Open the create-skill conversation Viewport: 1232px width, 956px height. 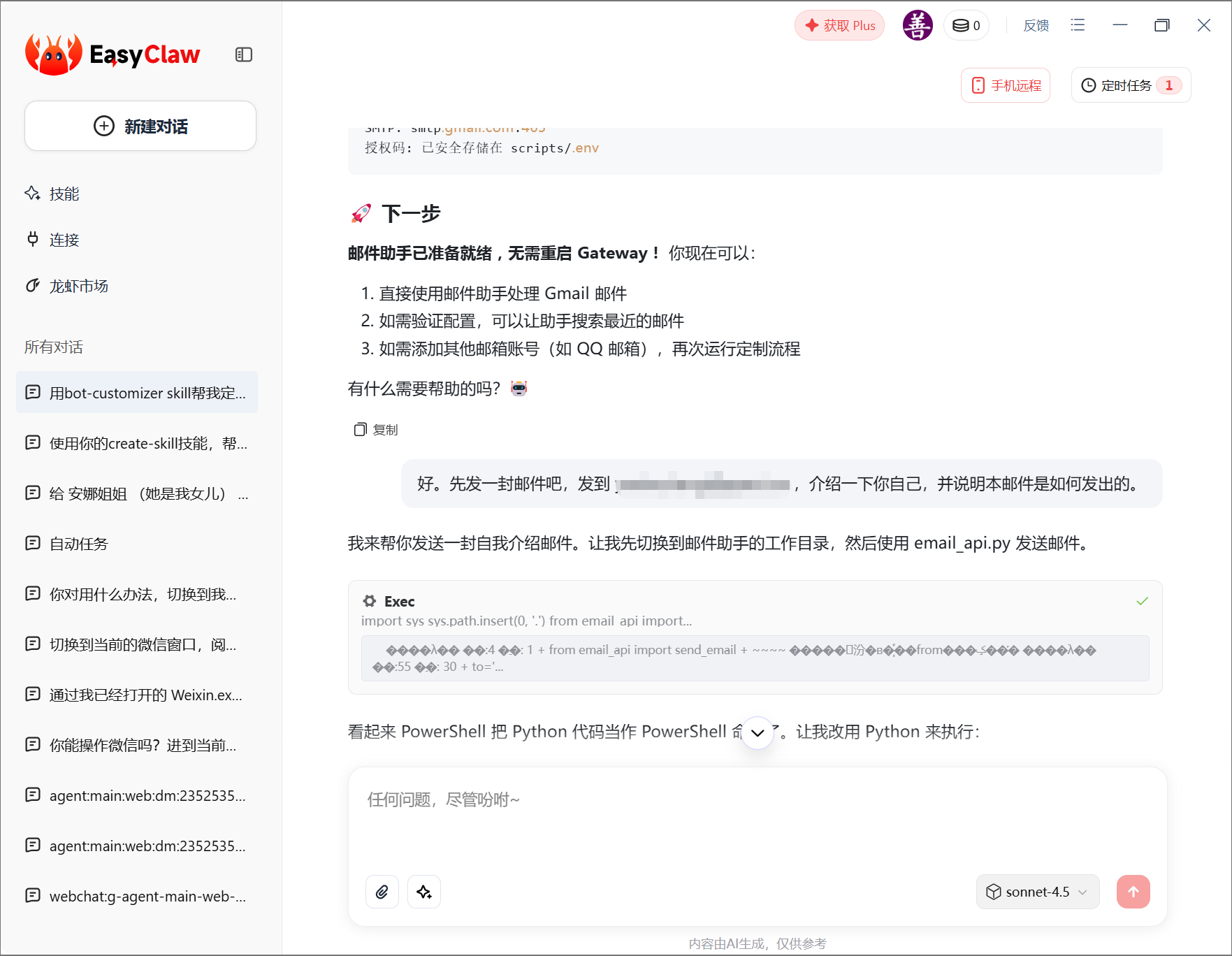(137, 442)
